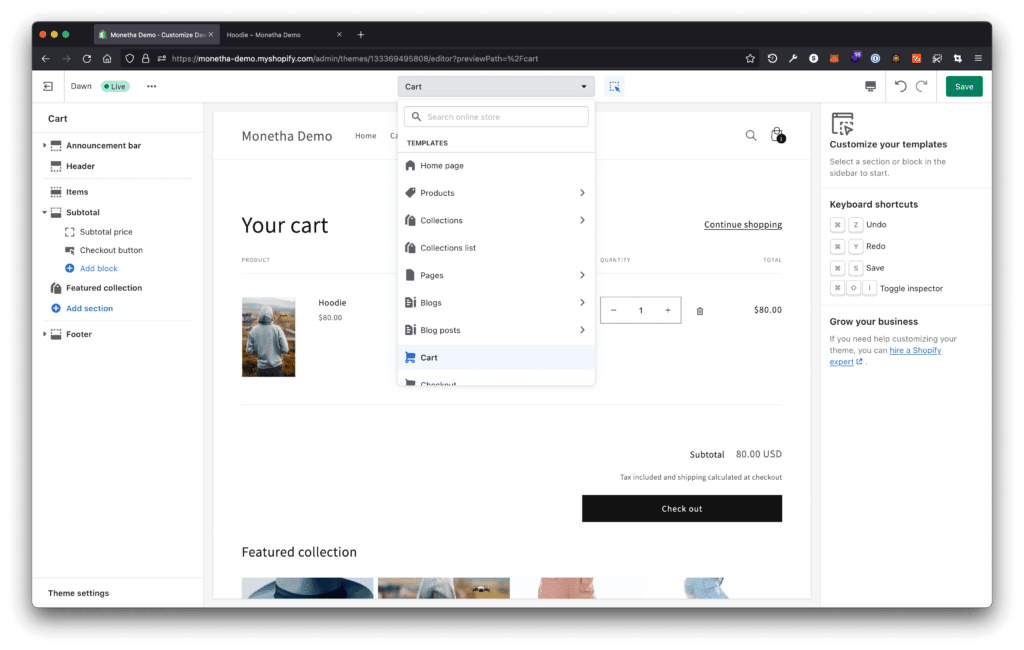
Task: Open the Cart template selector dropdown
Action: 496,86
